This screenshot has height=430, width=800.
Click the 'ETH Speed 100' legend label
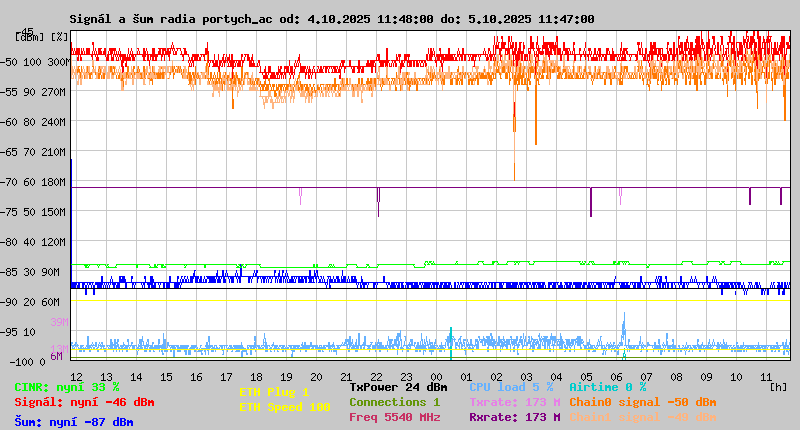tap(285, 407)
